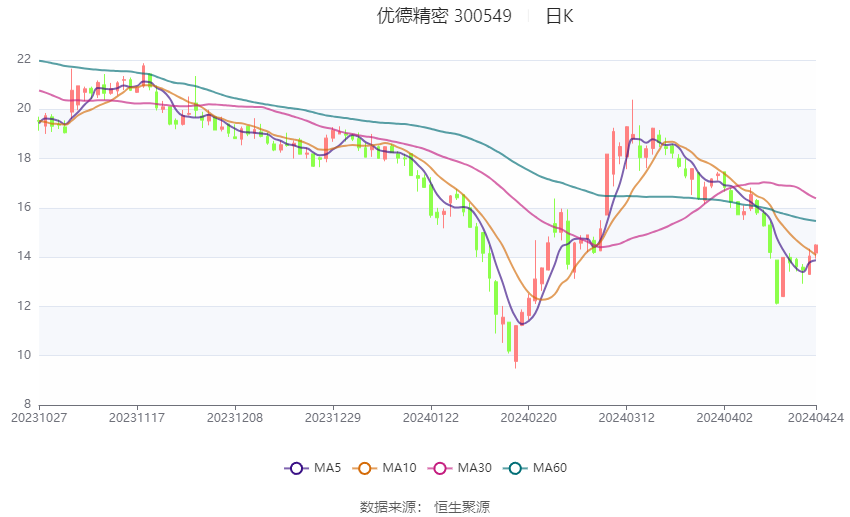Toggle the MA60 legend circle marker
The width and height of the screenshot is (850, 517).
(515, 468)
